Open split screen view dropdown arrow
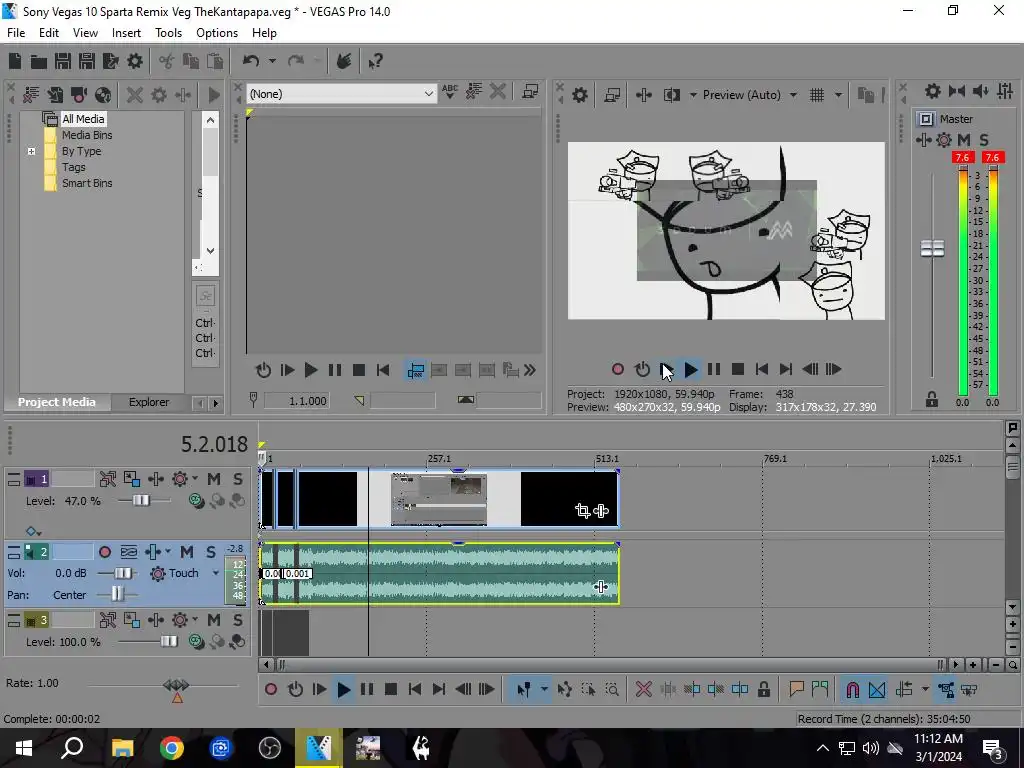 (693, 95)
